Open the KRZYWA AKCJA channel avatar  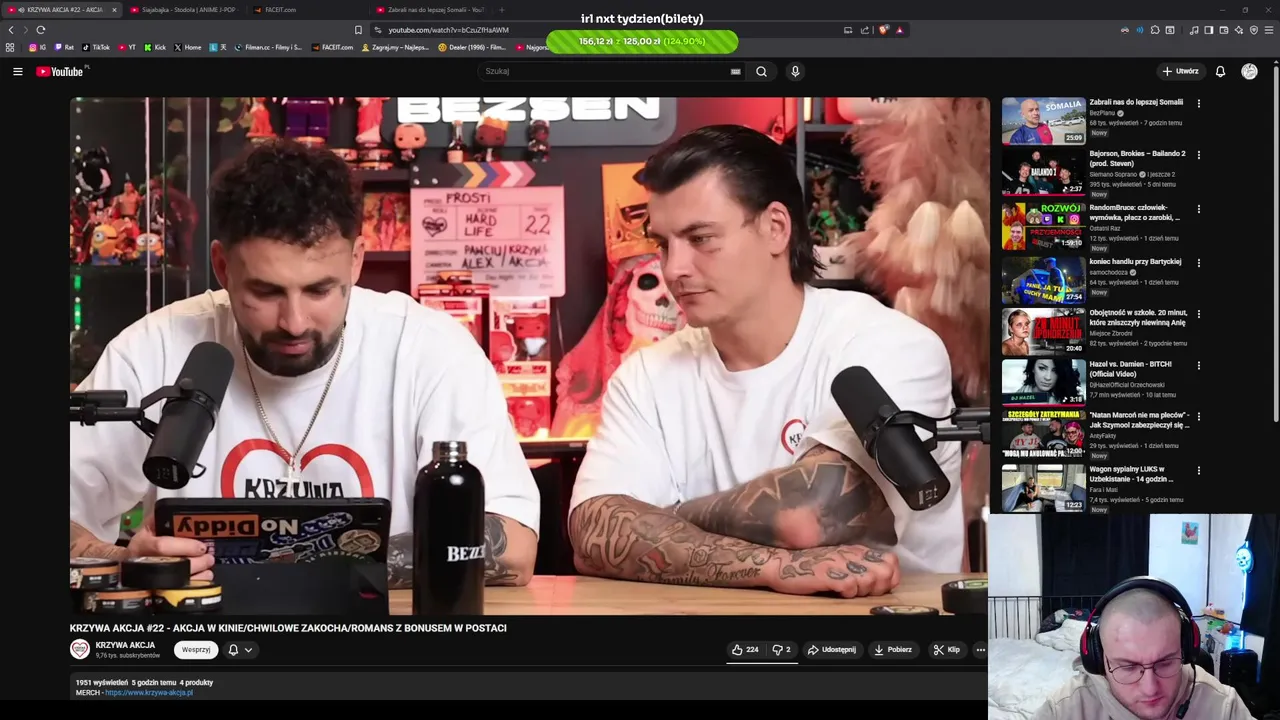coord(80,650)
